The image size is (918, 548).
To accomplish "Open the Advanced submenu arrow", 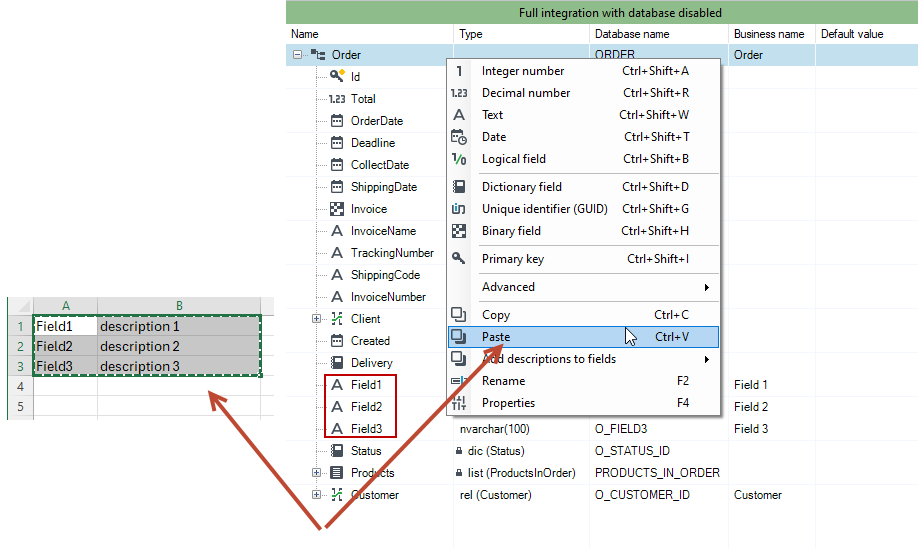I will [707, 287].
